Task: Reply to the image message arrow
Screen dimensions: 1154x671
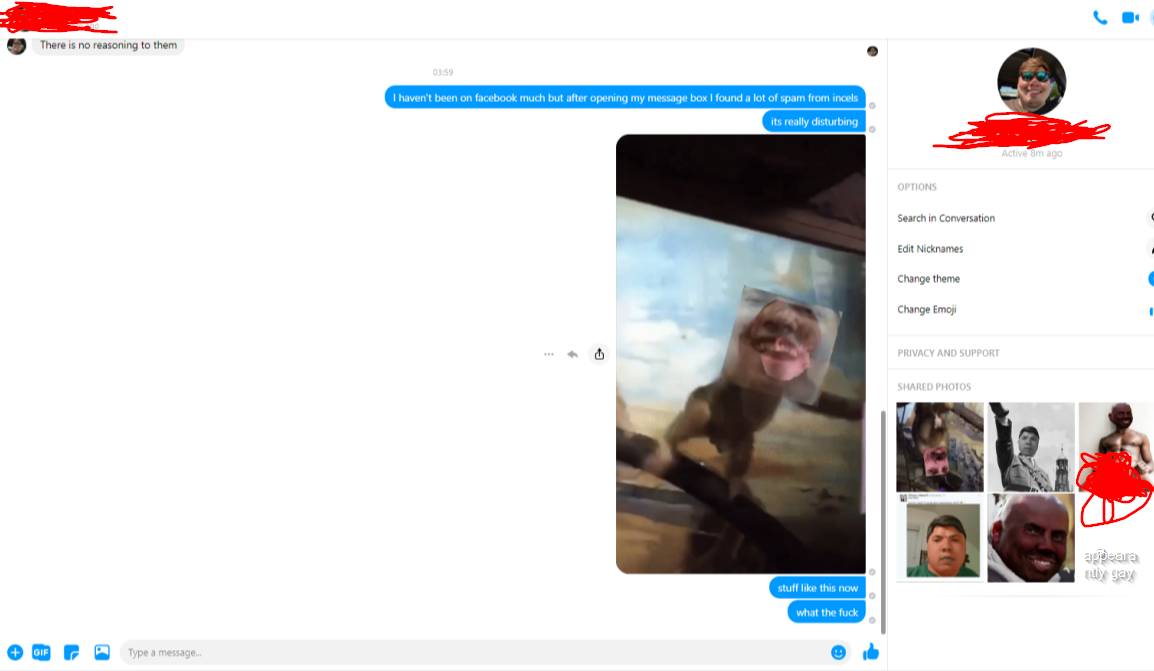Action: pos(573,355)
